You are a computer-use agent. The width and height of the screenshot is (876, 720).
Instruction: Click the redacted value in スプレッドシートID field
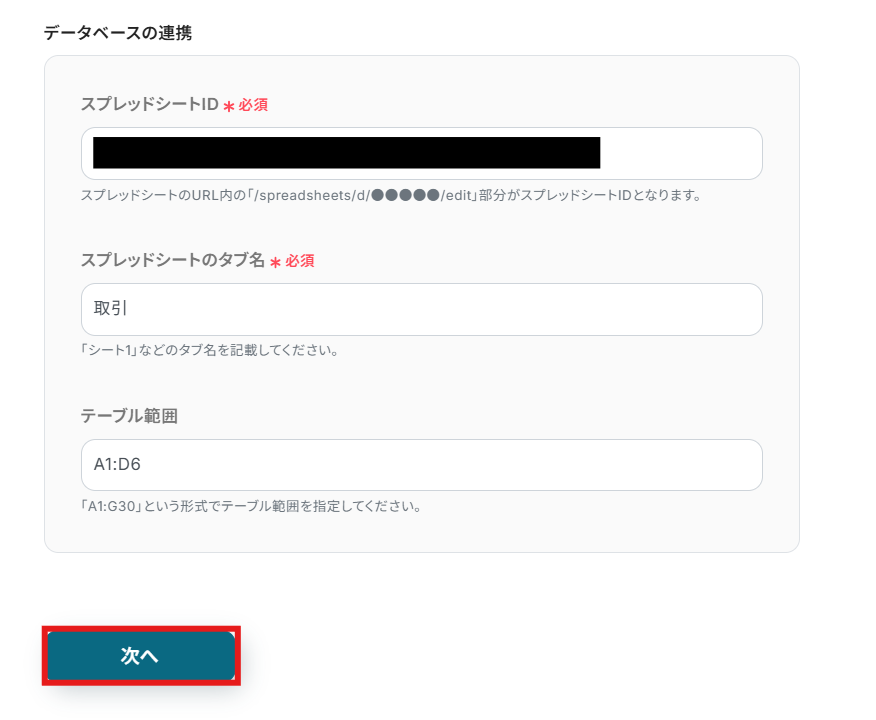[346, 153]
